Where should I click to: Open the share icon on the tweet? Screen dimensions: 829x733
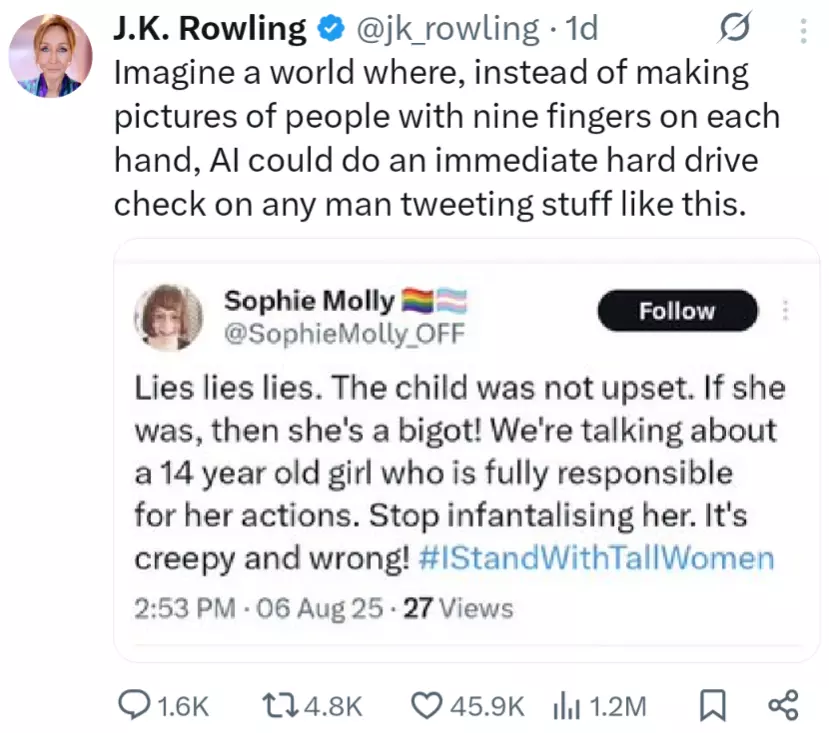point(782,706)
